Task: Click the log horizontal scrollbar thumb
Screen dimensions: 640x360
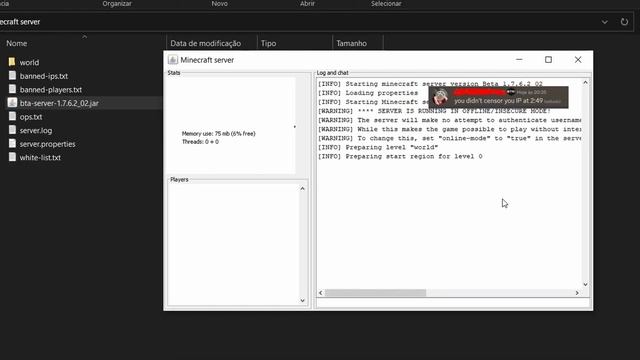Action: [375, 293]
